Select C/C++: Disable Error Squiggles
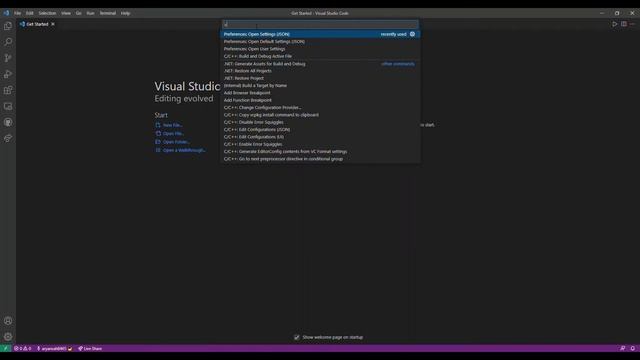 coord(320,122)
